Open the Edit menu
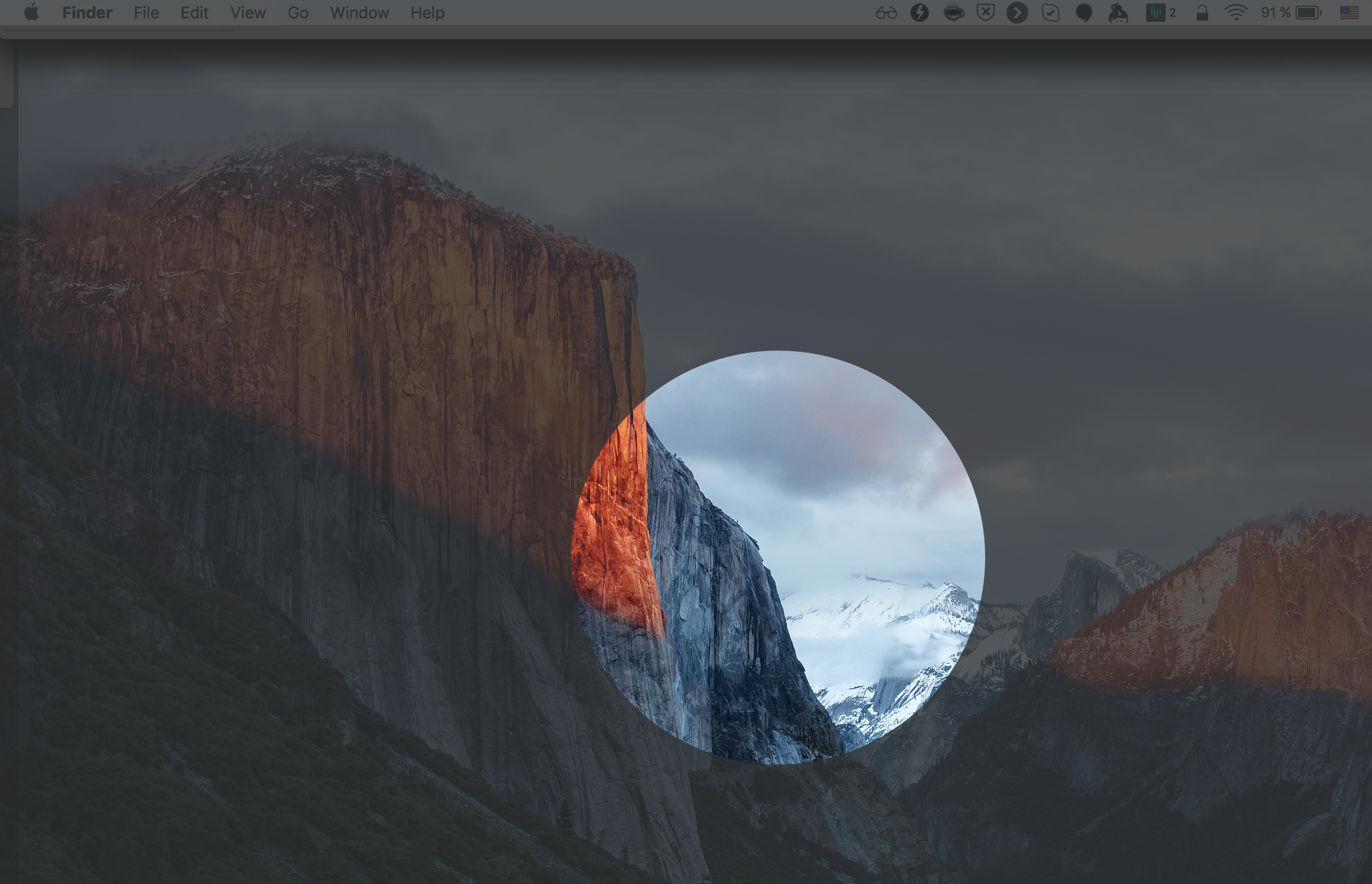The height and width of the screenshot is (884, 1372). tap(194, 13)
